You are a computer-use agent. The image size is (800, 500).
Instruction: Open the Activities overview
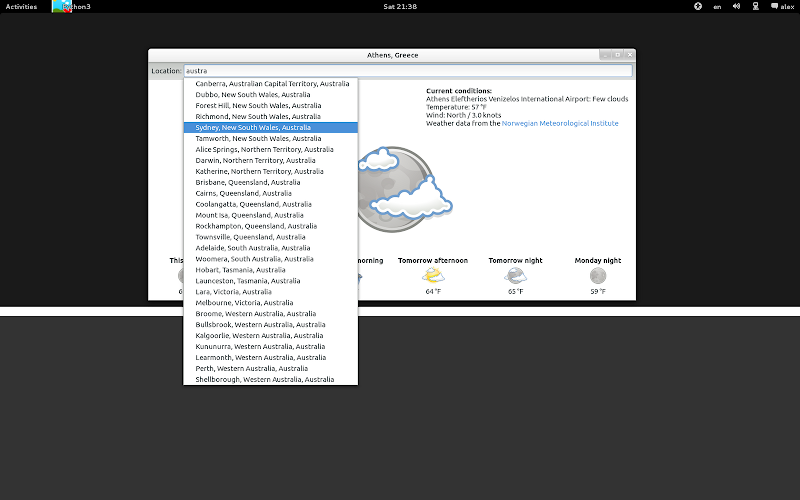coord(21,7)
